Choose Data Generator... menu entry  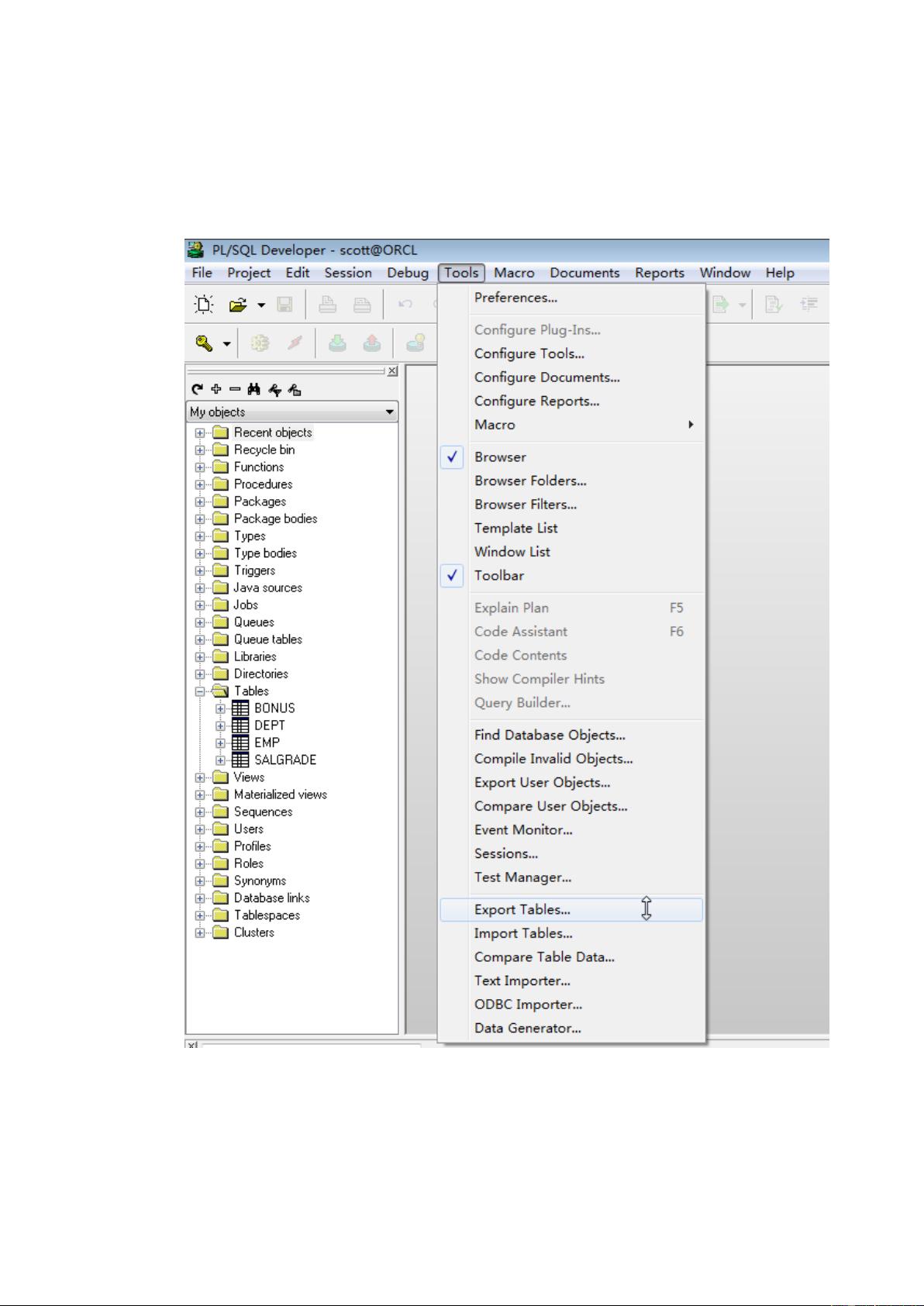coord(572,1029)
